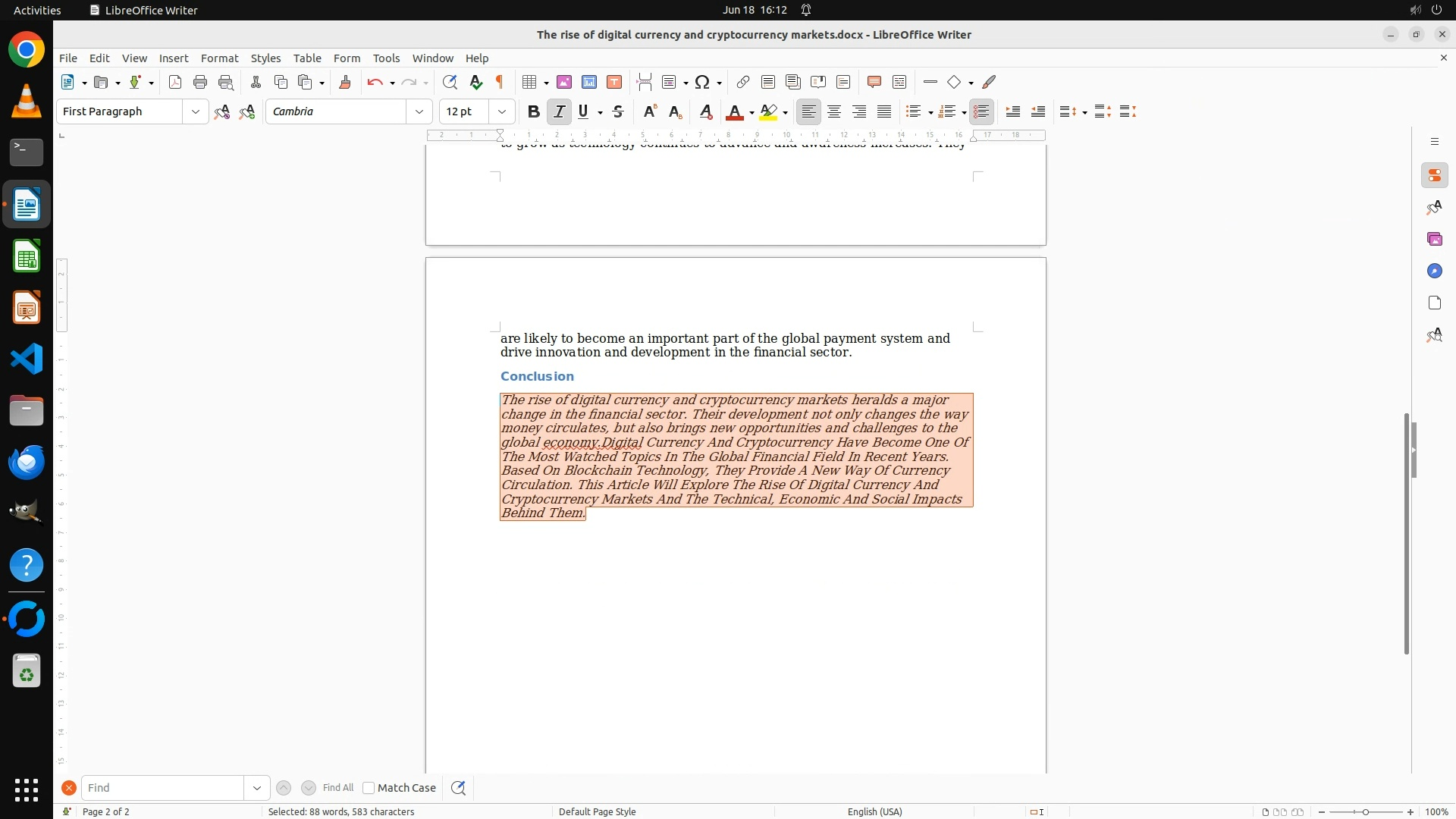The height and width of the screenshot is (819, 1456).
Task: Toggle Italic formatting button
Action: (x=559, y=111)
